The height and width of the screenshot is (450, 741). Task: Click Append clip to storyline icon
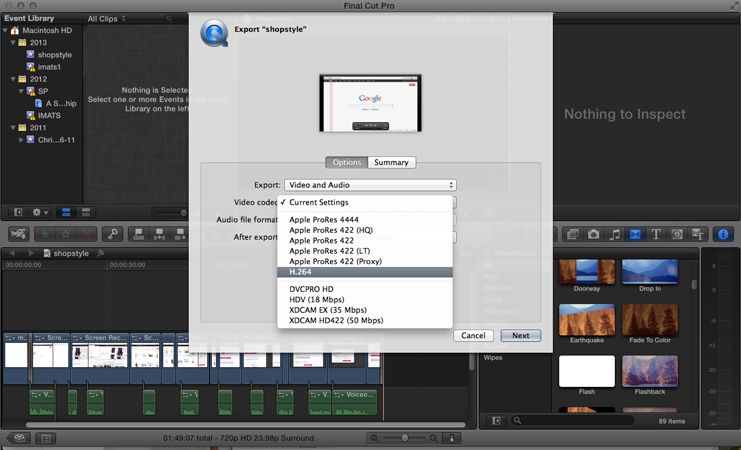tap(180, 234)
